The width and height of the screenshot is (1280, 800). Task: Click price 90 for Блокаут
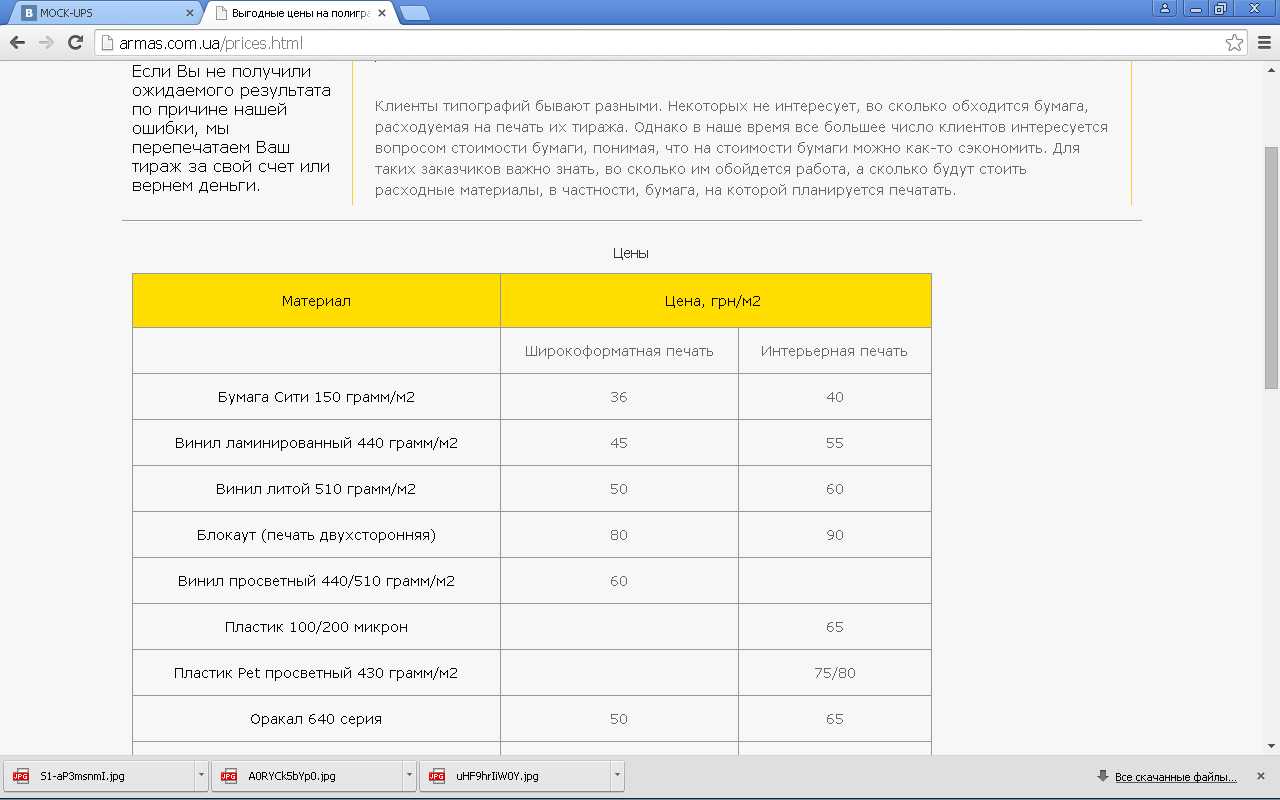835,535
